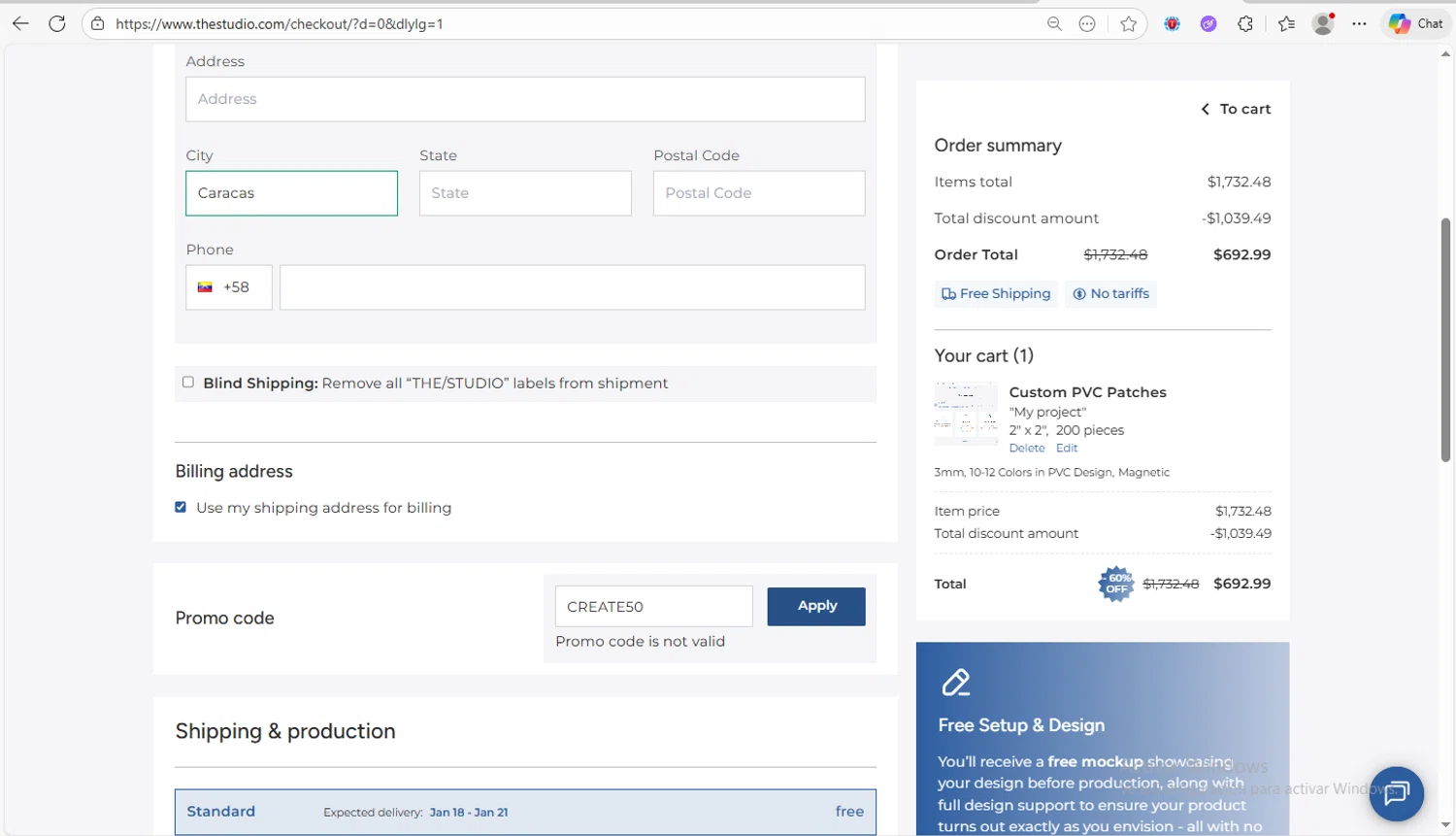Image resolution: width=1456 pixels, height=836 pixels.
Task: Add page to favorites star icon
Action: (1128, 23)
